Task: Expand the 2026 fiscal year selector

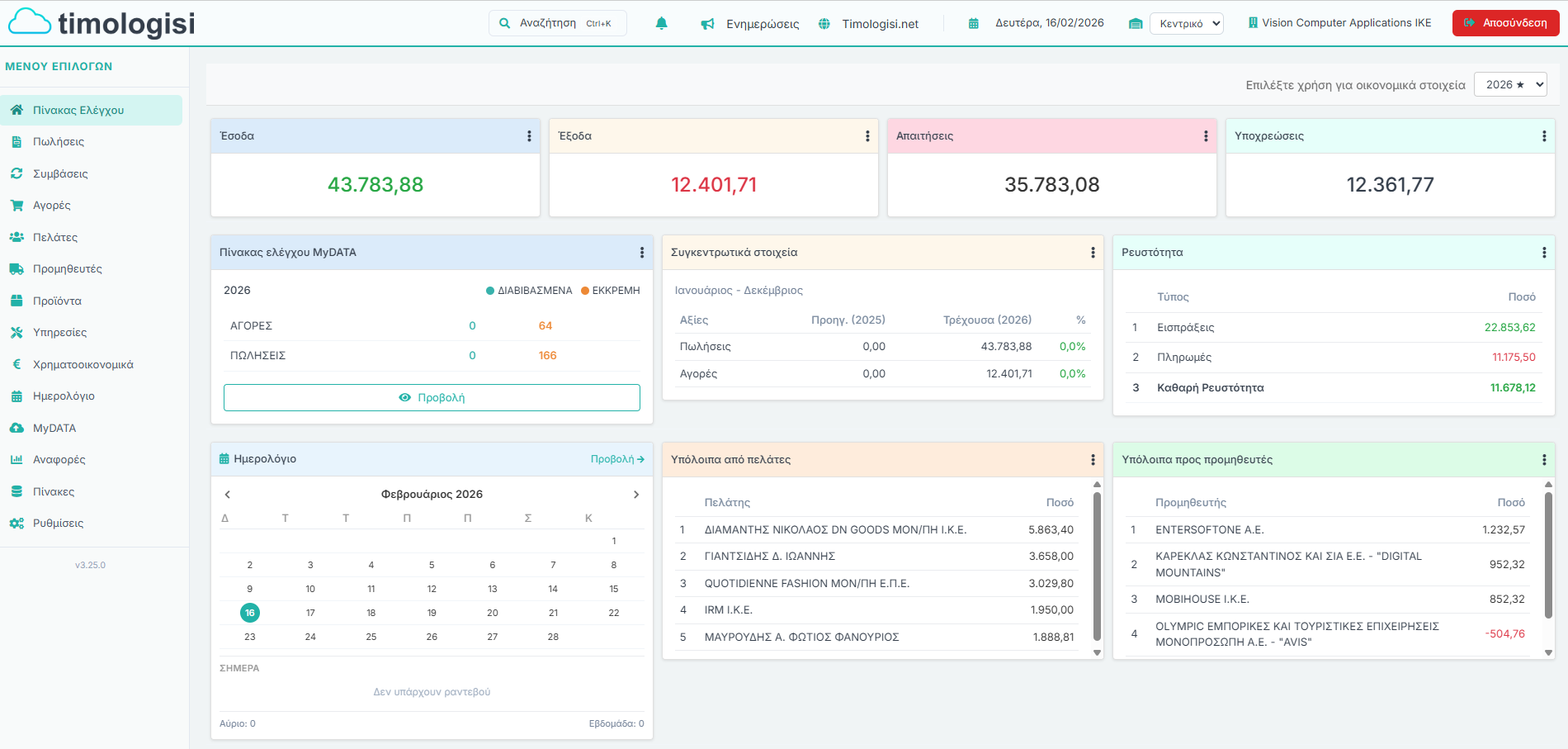Action: 1509,84
